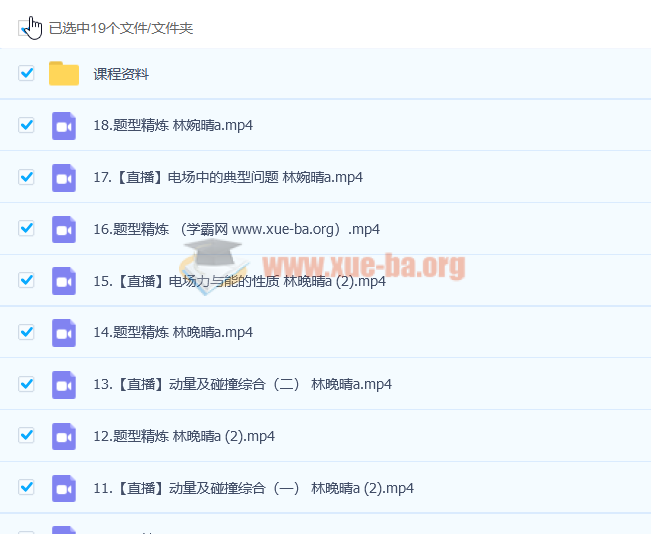Click video icon for 15.【直播】电场力与能的性质

tap(64, 281)
